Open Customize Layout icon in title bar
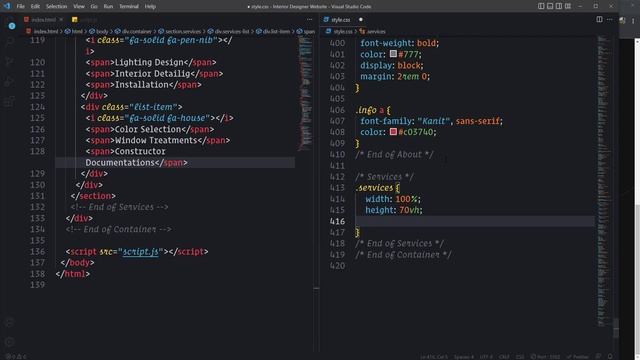The image size is (640, 360). coord(568,6)
